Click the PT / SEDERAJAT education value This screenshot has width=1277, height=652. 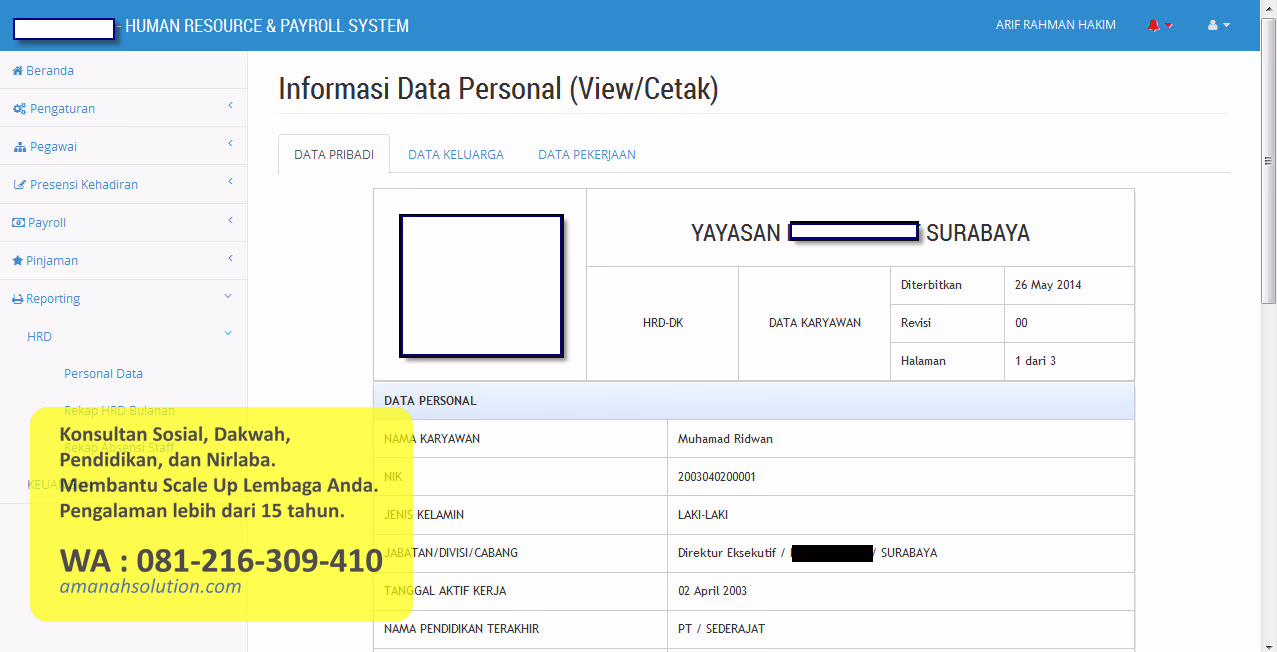tap(721, 629)
